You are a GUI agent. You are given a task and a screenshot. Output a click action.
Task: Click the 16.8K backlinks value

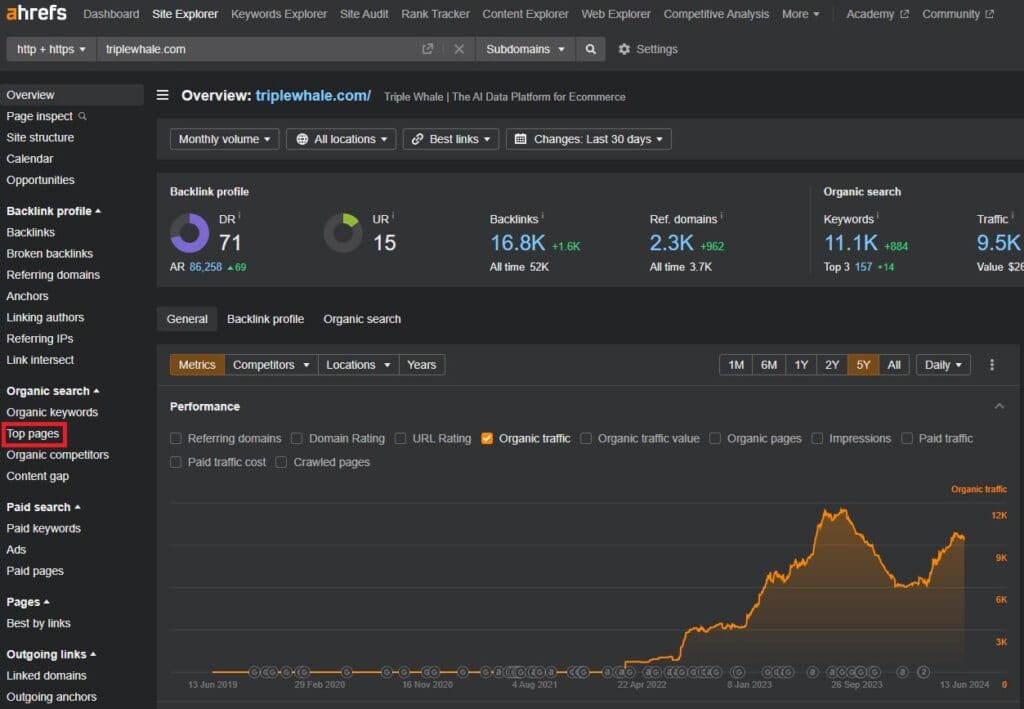(517, 243)
